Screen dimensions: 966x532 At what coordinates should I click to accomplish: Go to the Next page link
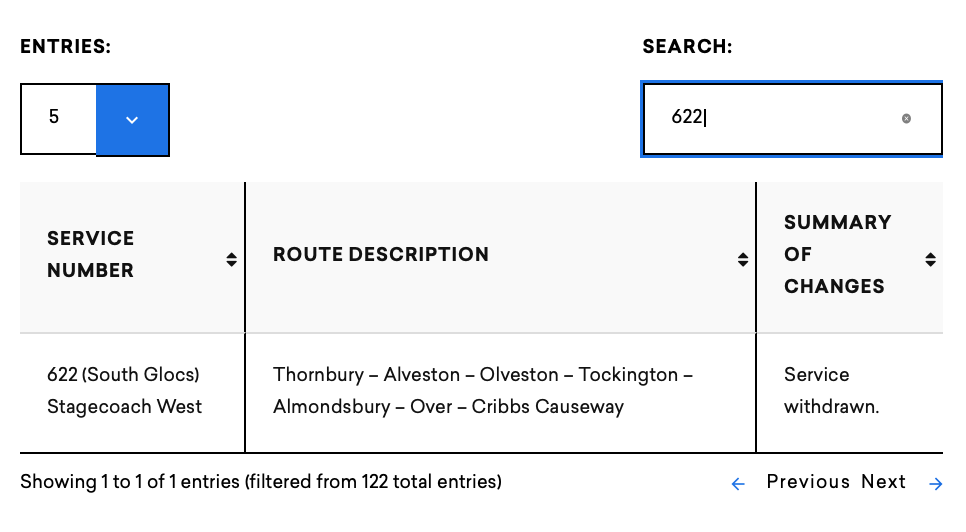884,482
